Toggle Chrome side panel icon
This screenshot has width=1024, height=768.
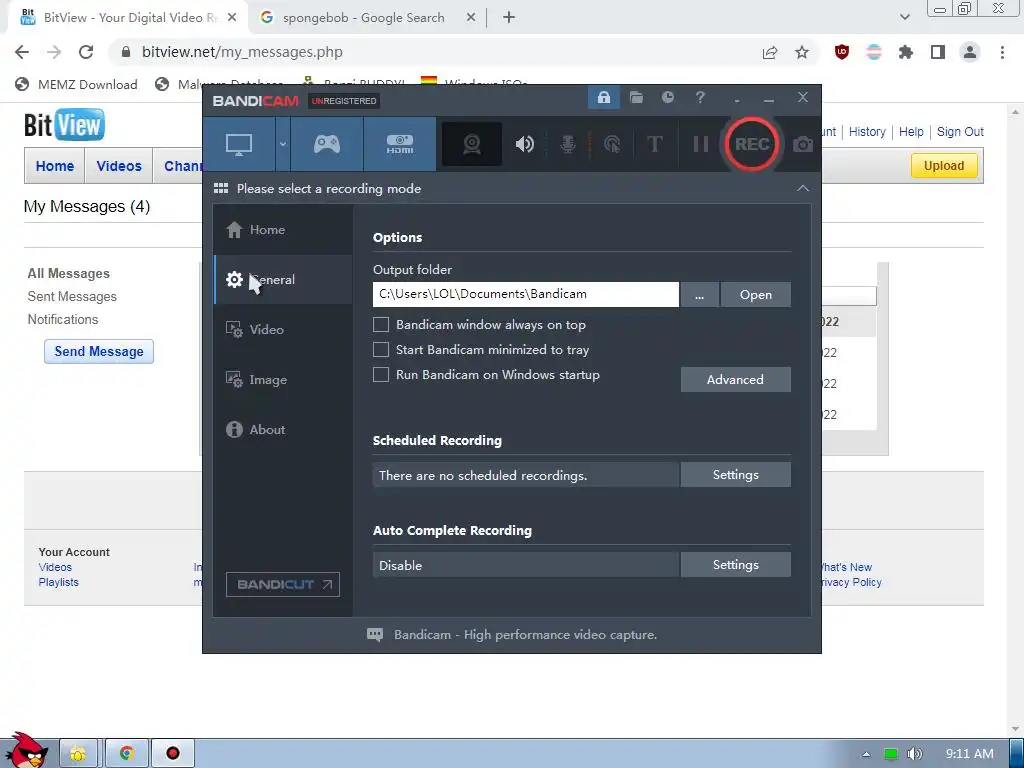click(x=938, y=52)
